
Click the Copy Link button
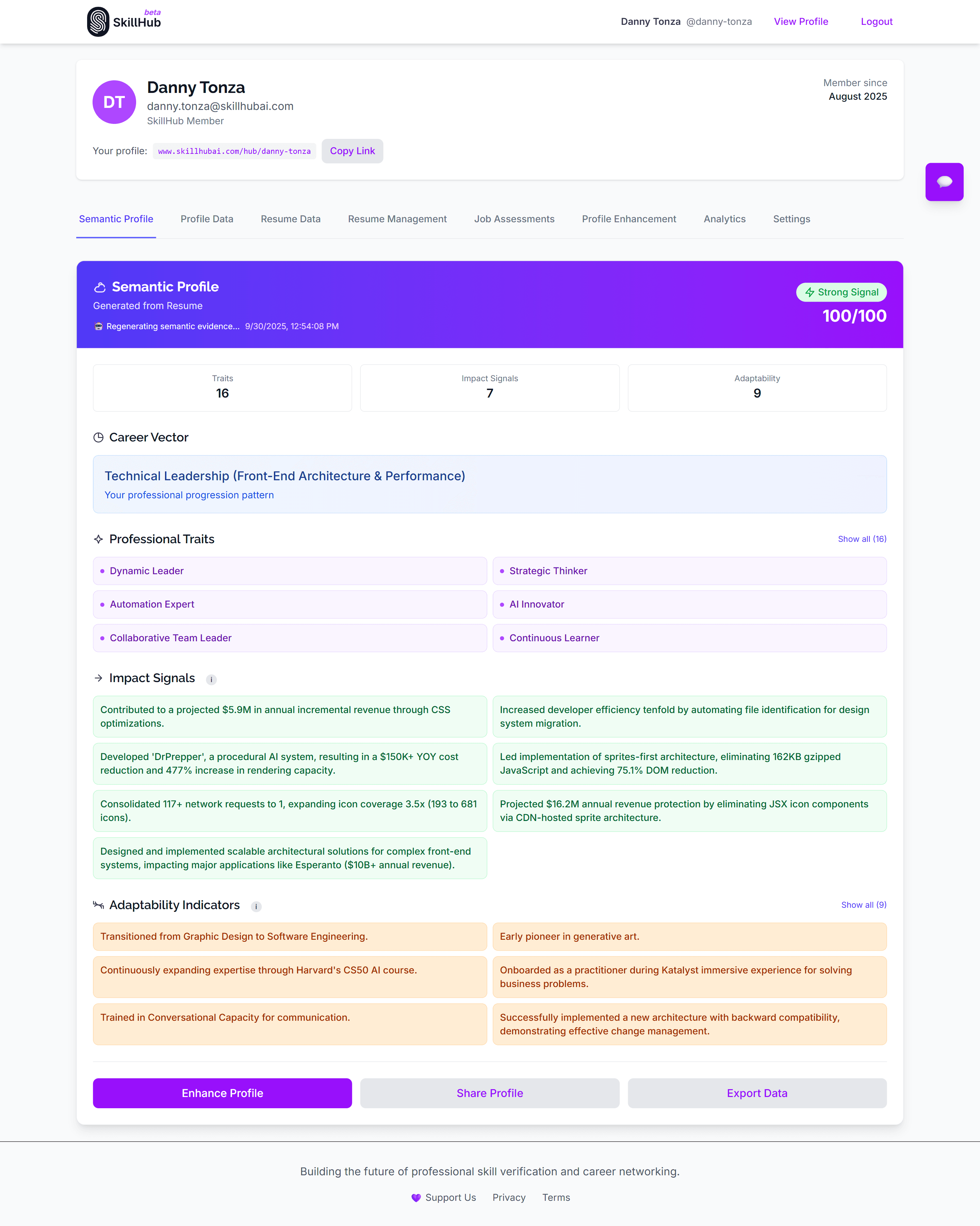click(x=352, y=151)
